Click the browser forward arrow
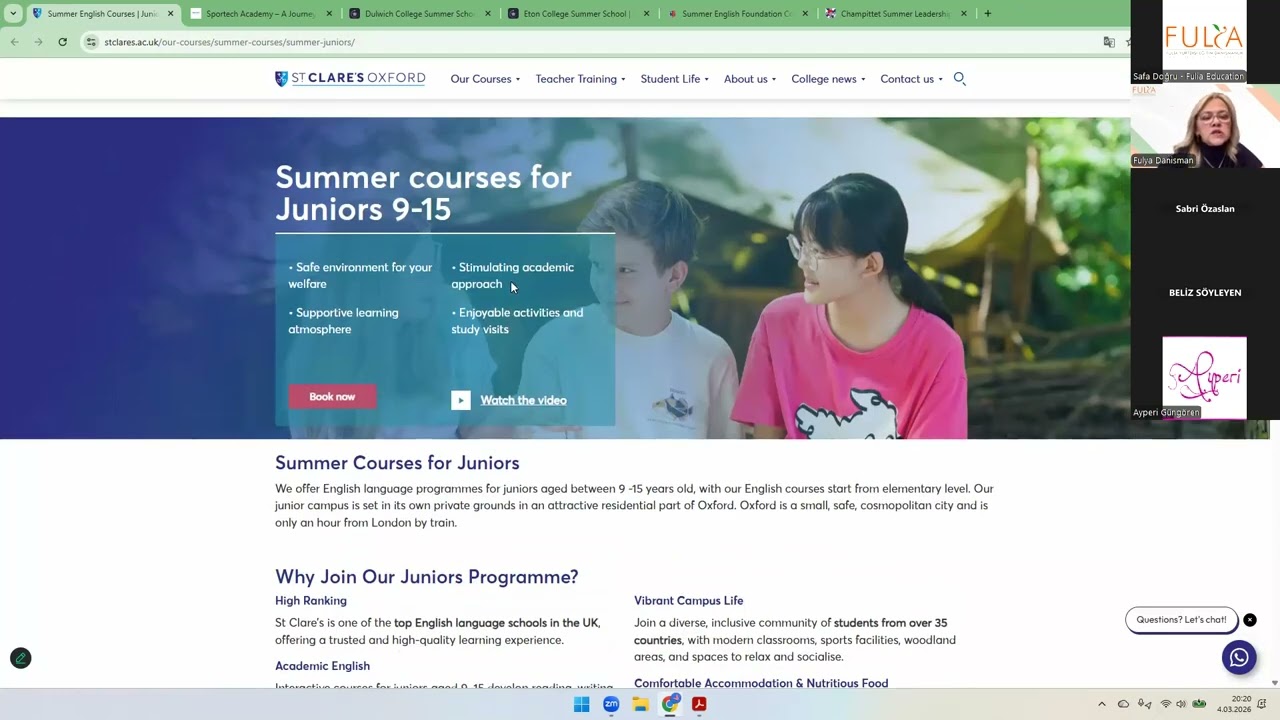 coord(38,42)
